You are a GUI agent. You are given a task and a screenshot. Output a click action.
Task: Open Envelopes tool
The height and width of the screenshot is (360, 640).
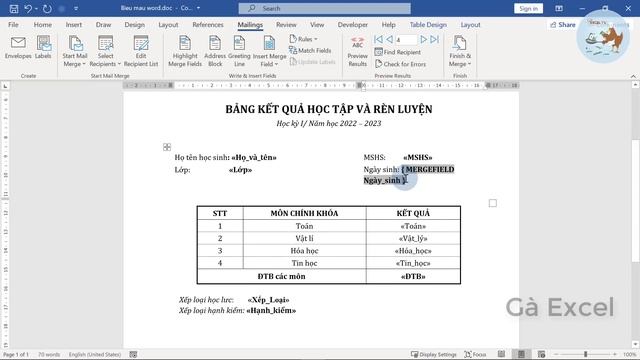tap(18, 47)
